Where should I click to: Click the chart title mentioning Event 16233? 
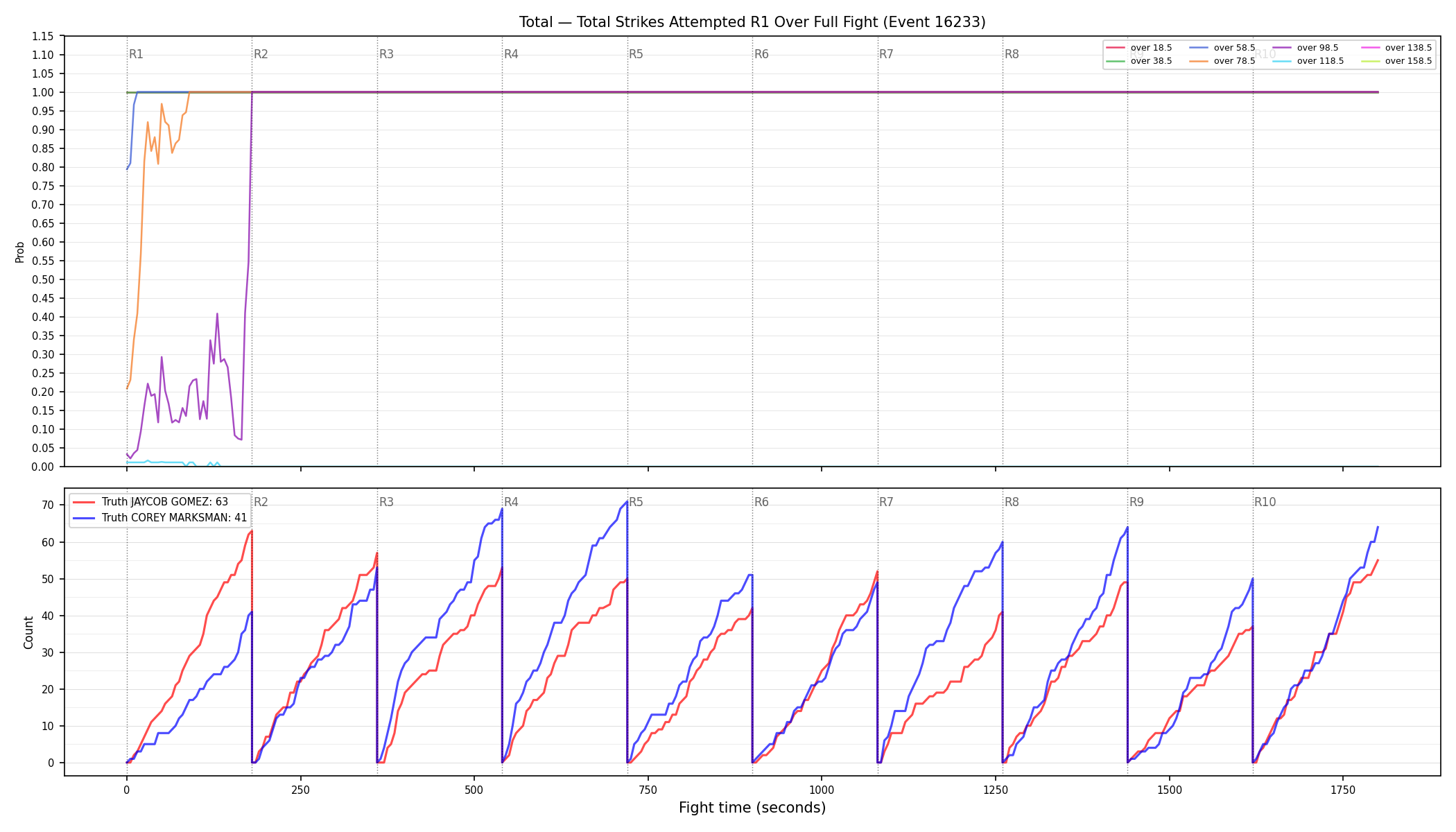point(752,22)
